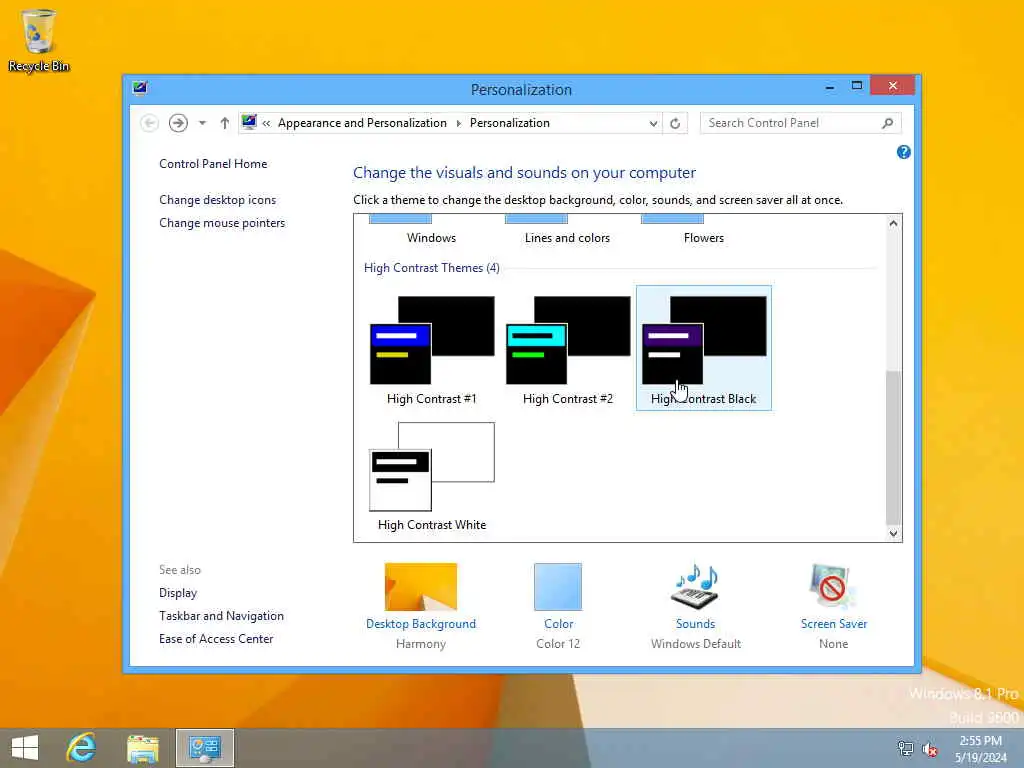Screen dimensions: 1024x768
Task: Open the address bar history dropdown
Action: click(x=653, y=123)
